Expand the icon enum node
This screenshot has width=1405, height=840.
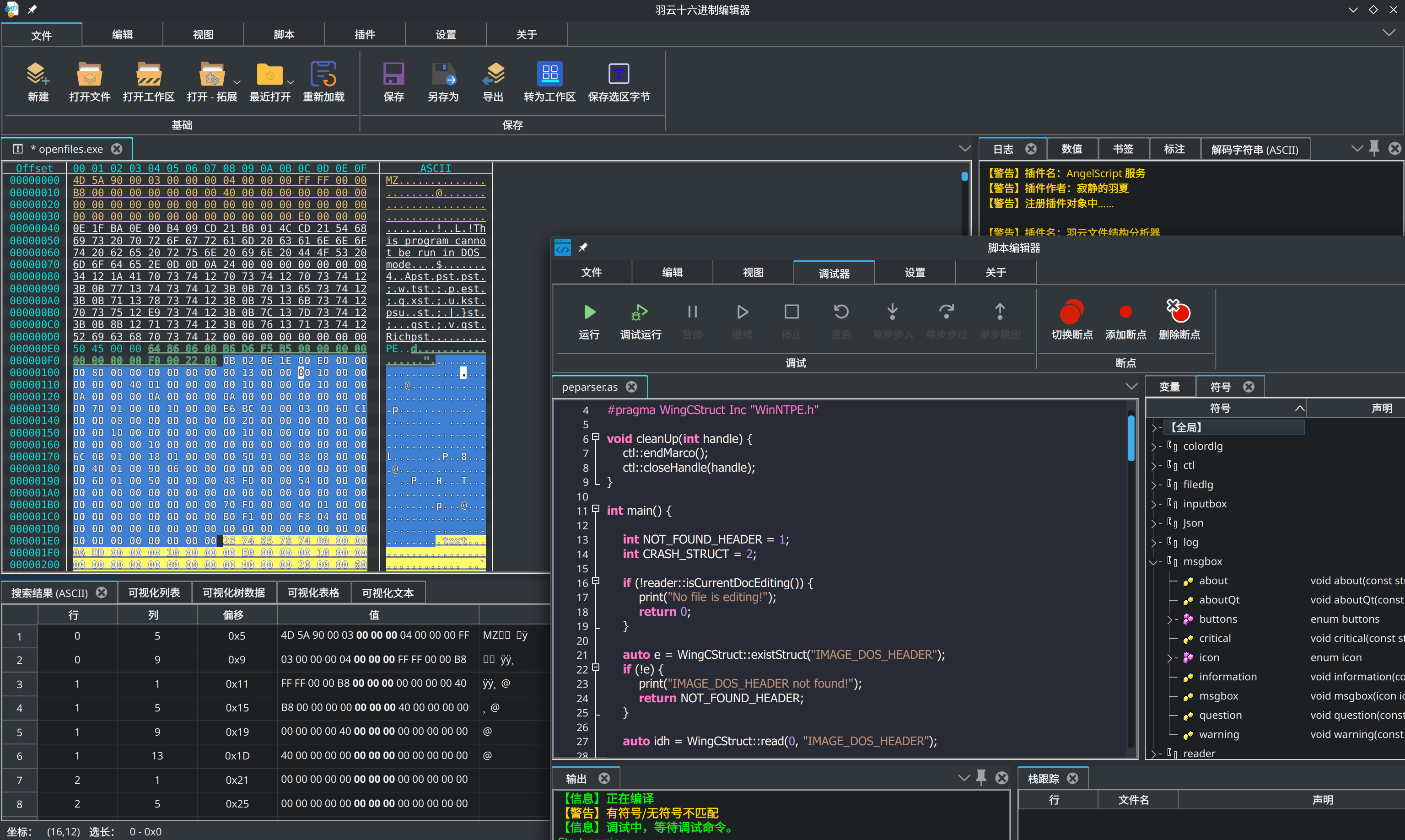coord(1170,658)
